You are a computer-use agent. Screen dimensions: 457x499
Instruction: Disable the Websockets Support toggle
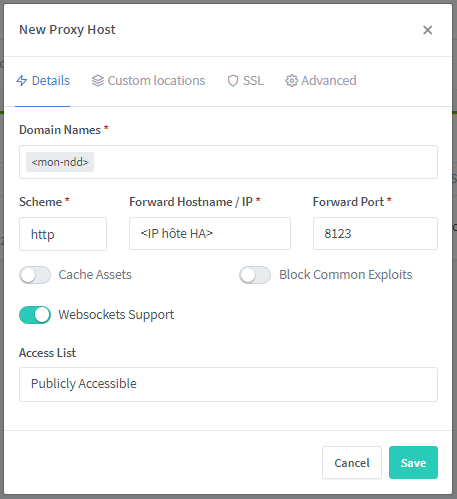point(35,315)
